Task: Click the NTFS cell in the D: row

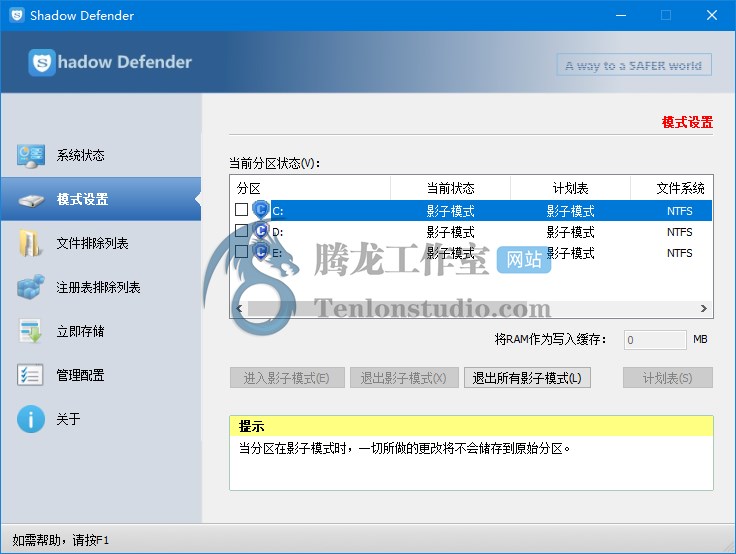Action: pyautogui.click(x=679, y=232)
